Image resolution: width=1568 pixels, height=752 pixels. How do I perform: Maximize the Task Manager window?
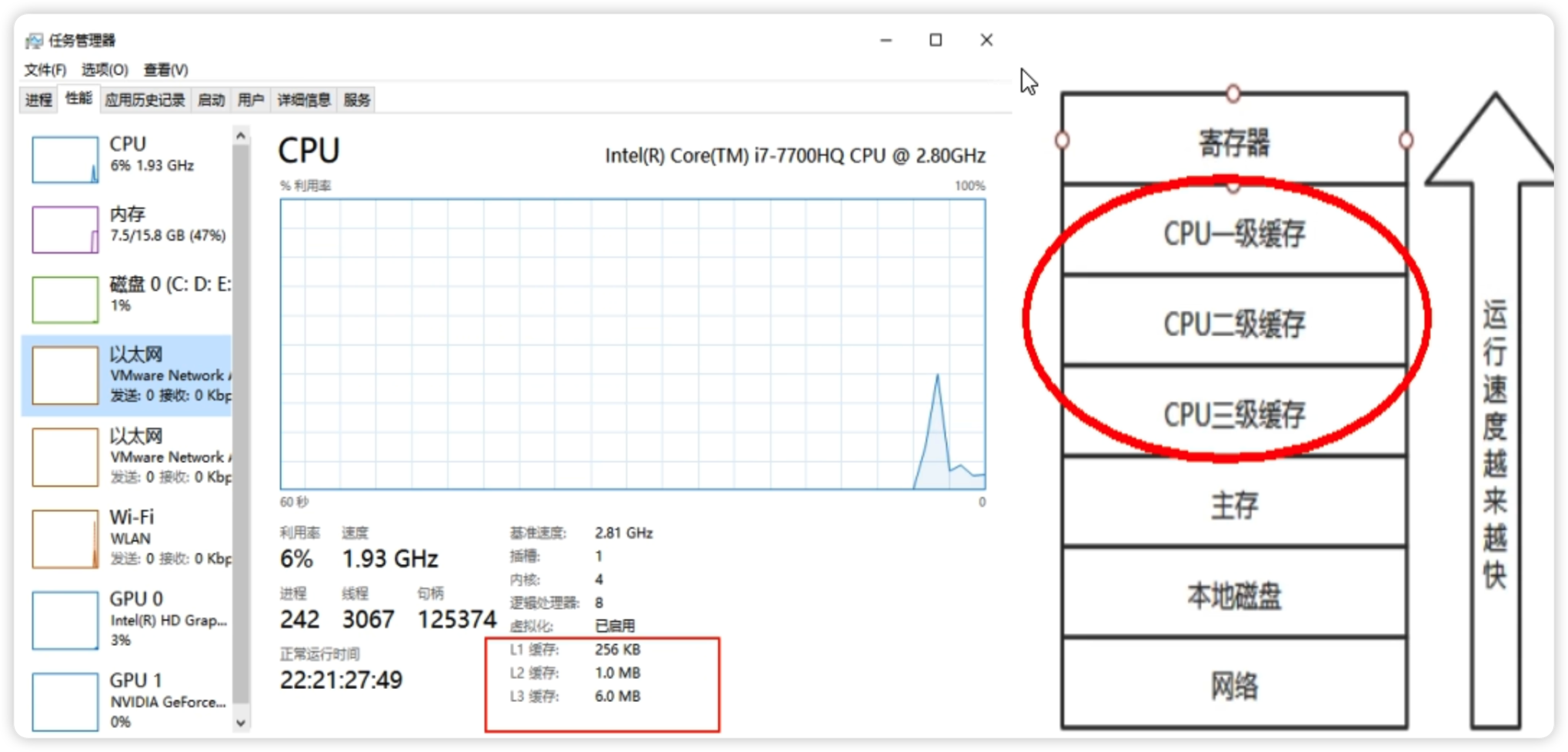click(x=936, y=40)
